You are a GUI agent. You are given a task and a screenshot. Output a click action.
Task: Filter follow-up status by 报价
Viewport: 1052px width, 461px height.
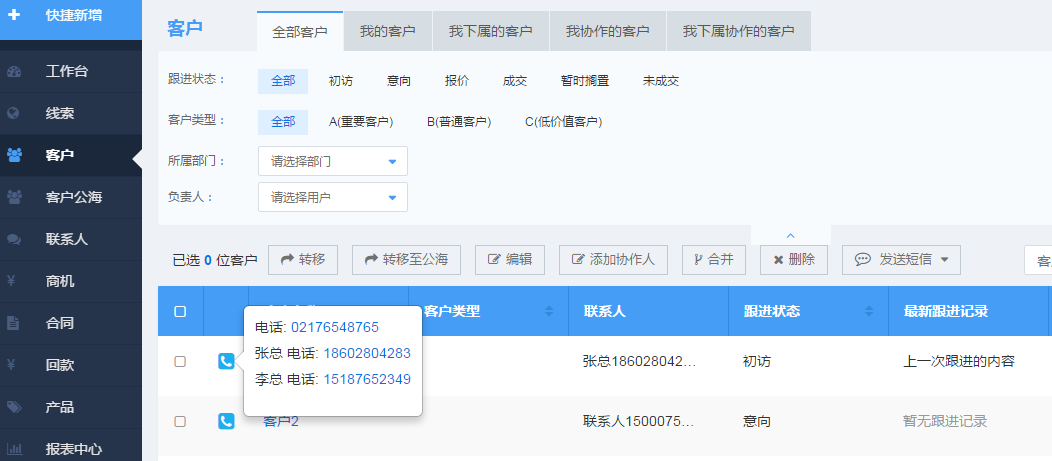click(x=457, y=81)
